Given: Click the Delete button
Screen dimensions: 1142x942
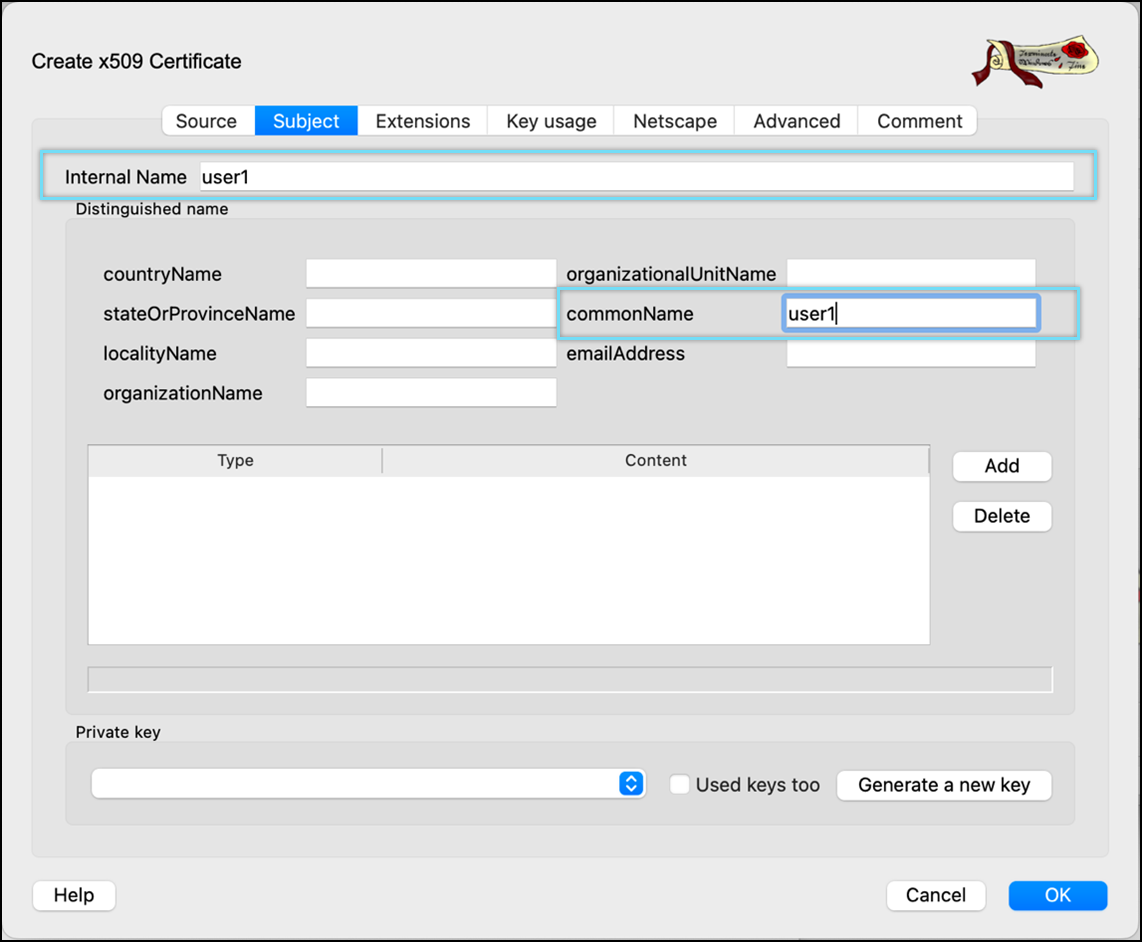Looking at the screenshot, I should pyautogui.click(x=1001, y=516).
